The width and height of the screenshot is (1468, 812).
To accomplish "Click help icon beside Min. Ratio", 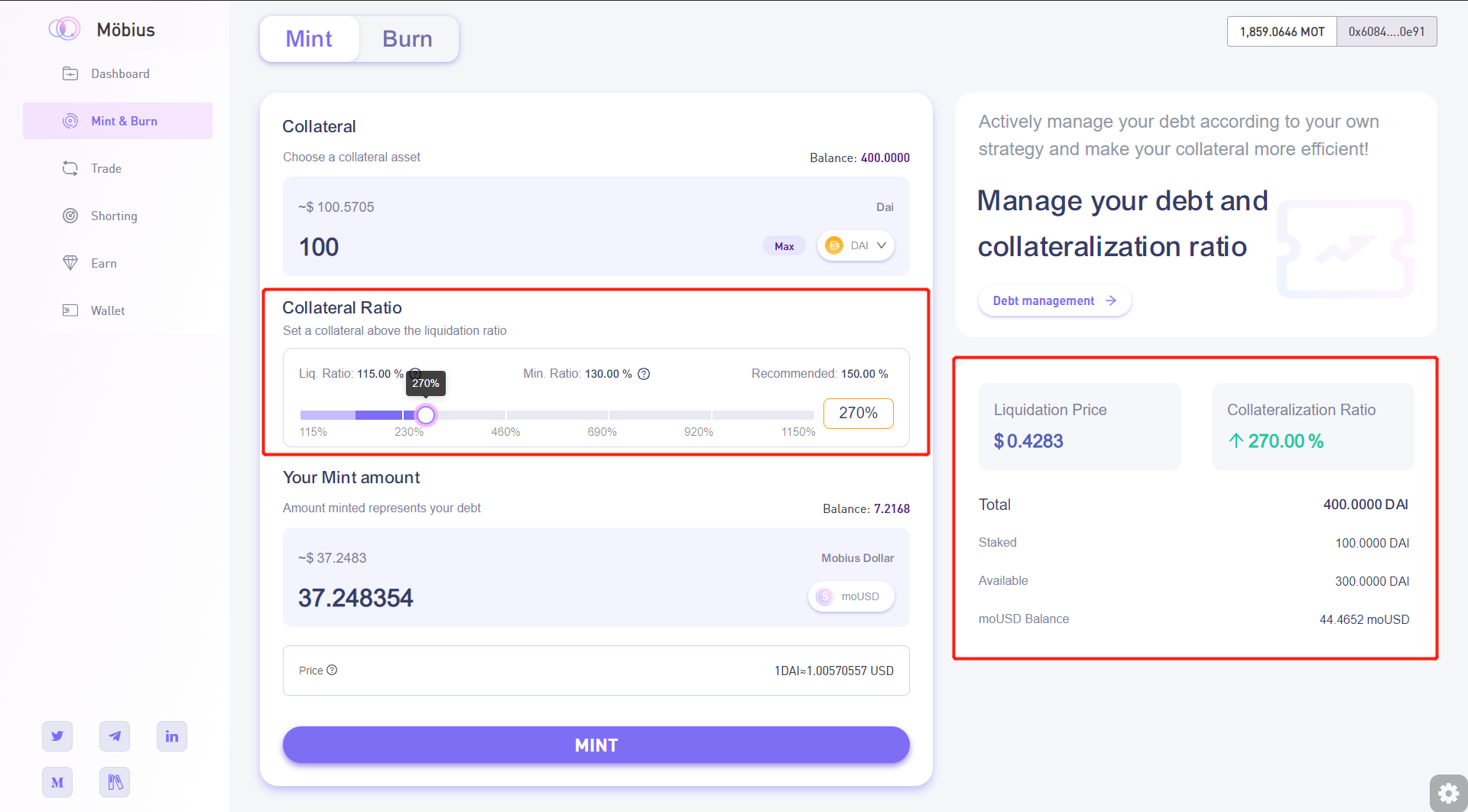I will point(644,374).
